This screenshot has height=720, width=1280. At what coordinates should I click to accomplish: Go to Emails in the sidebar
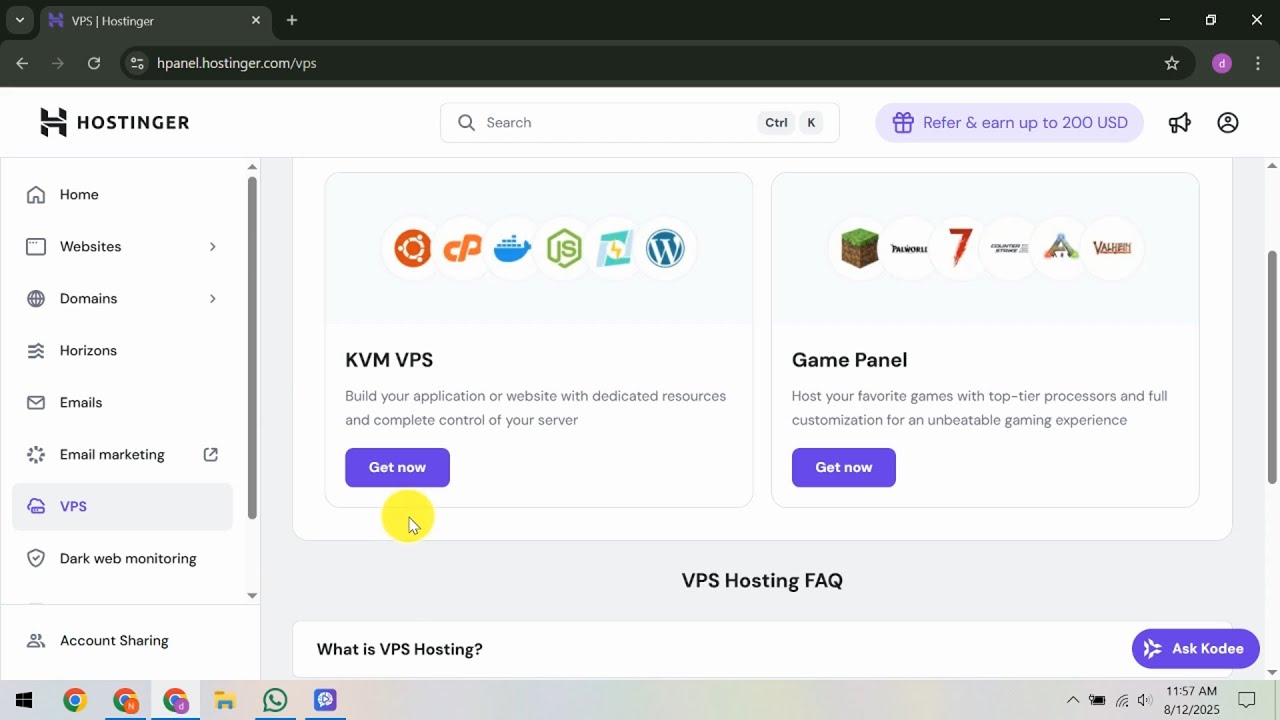pos(122,403)
